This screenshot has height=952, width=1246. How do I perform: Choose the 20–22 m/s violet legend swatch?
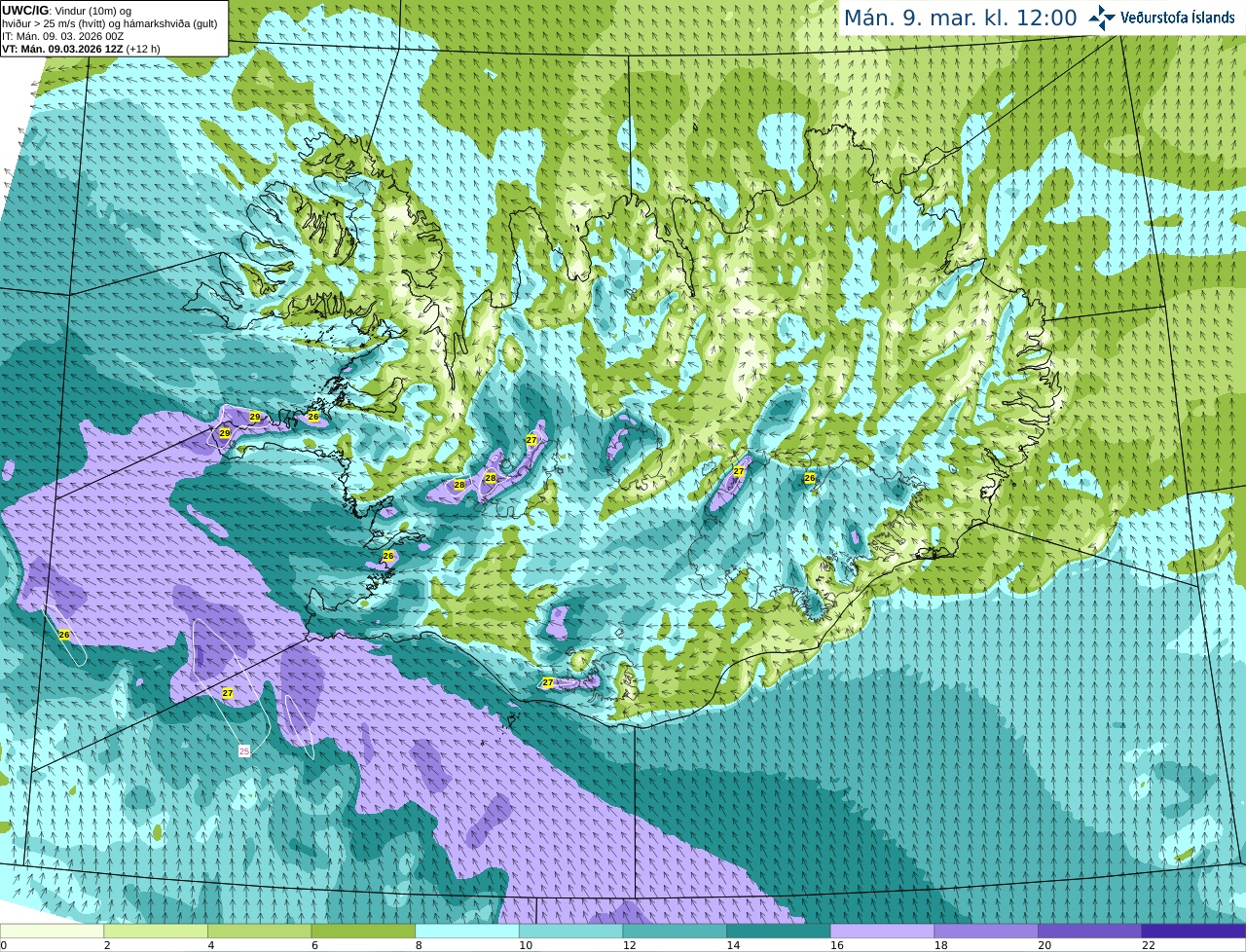click(x=1090, y=931)
